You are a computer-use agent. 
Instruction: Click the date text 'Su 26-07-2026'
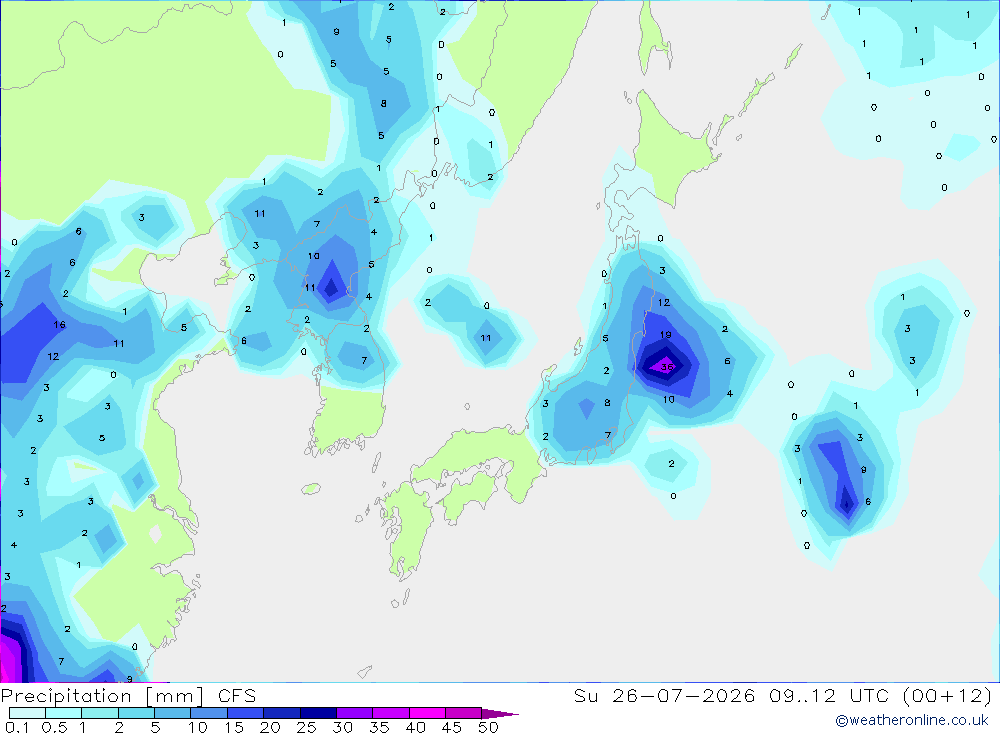(x=664, y=695)
